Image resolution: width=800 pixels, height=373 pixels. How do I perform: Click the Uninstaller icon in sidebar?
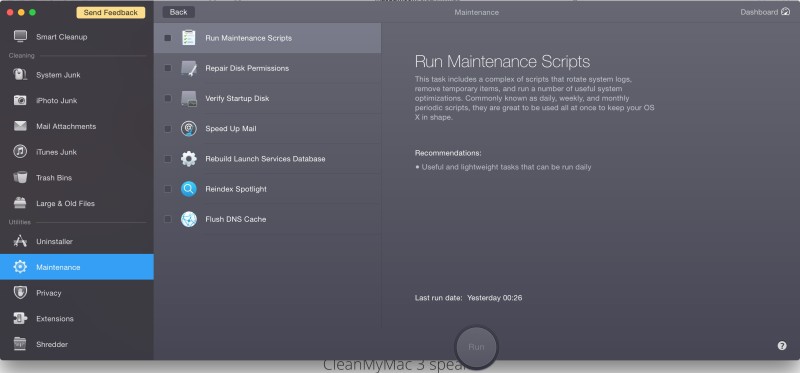click(20, 241)
